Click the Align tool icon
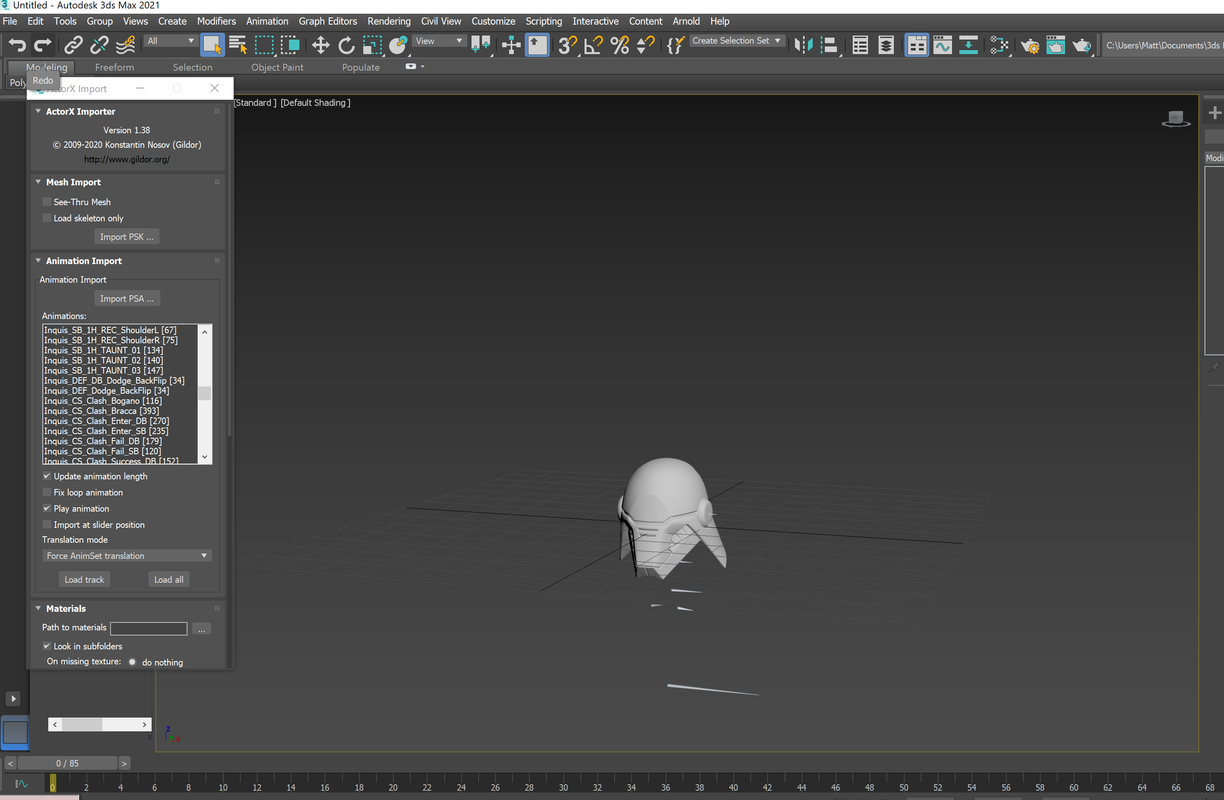 click(x=829, y=45)
